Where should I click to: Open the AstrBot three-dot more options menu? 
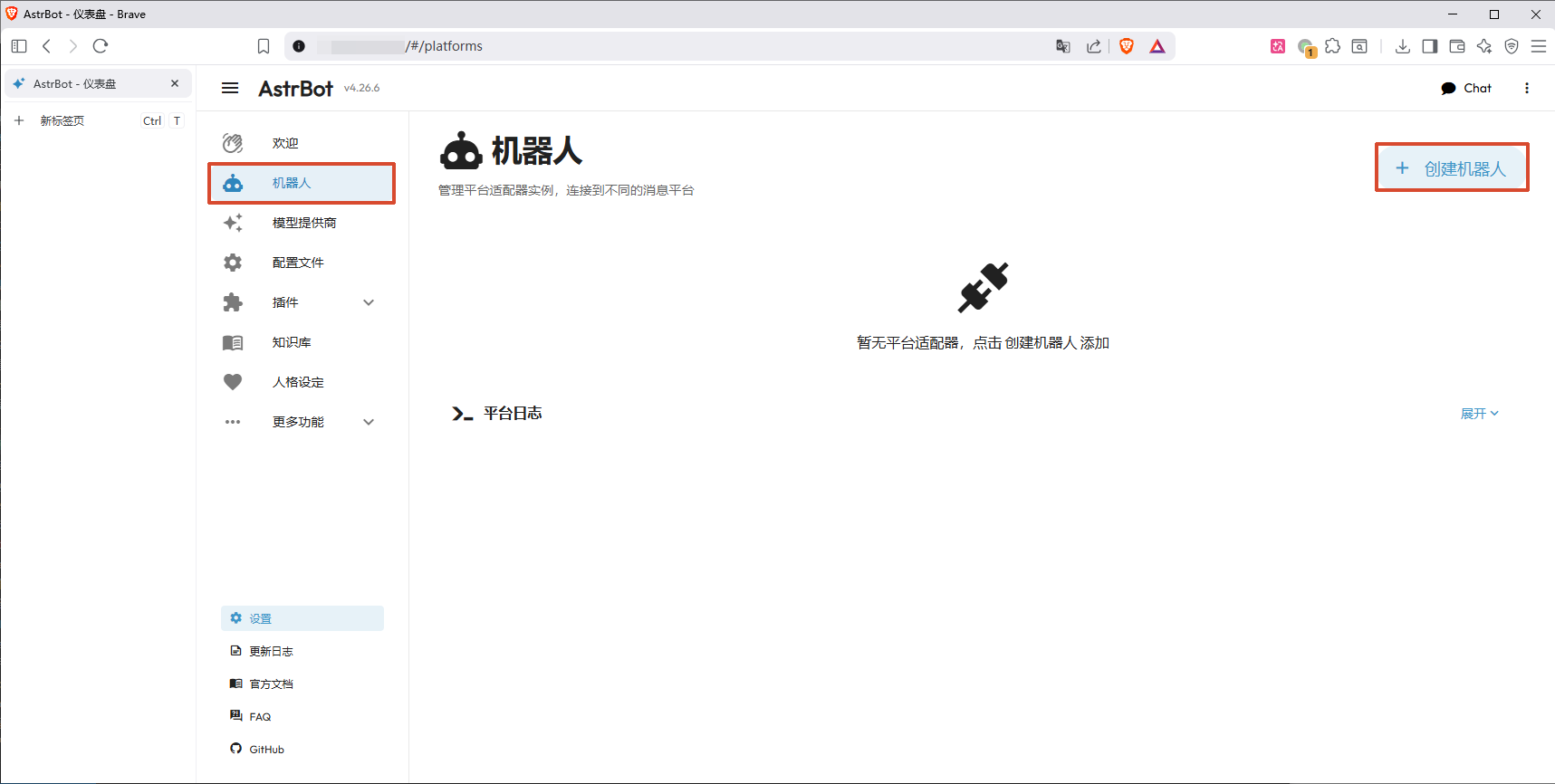(1527, 88)
